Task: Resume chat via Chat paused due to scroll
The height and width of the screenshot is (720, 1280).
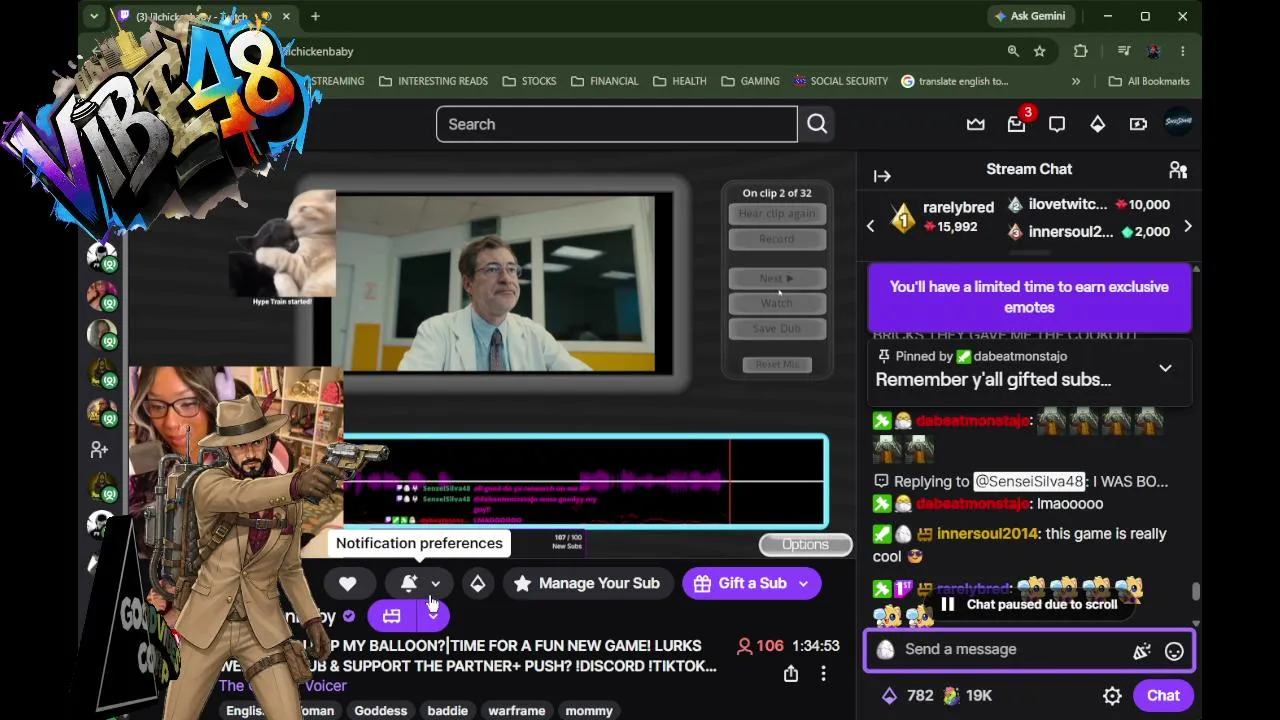Action: 1029,604
